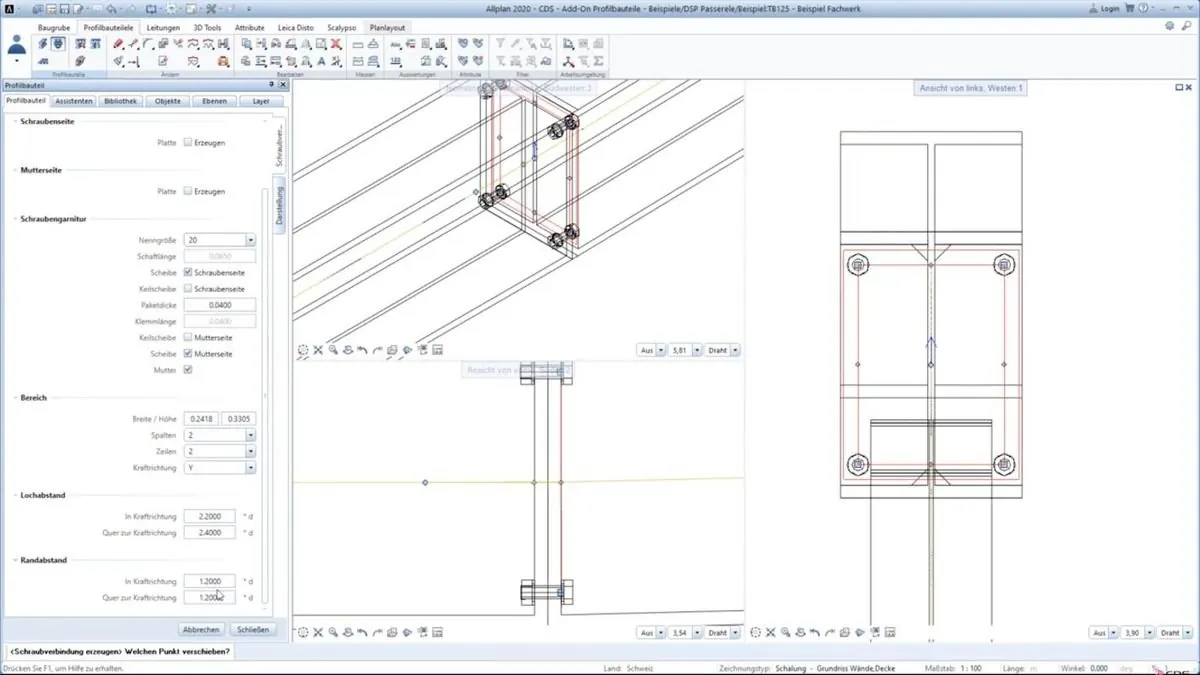Click the first funnel icon in the Filter group
Screen dimensions: 1200x675
pos(501,44)
